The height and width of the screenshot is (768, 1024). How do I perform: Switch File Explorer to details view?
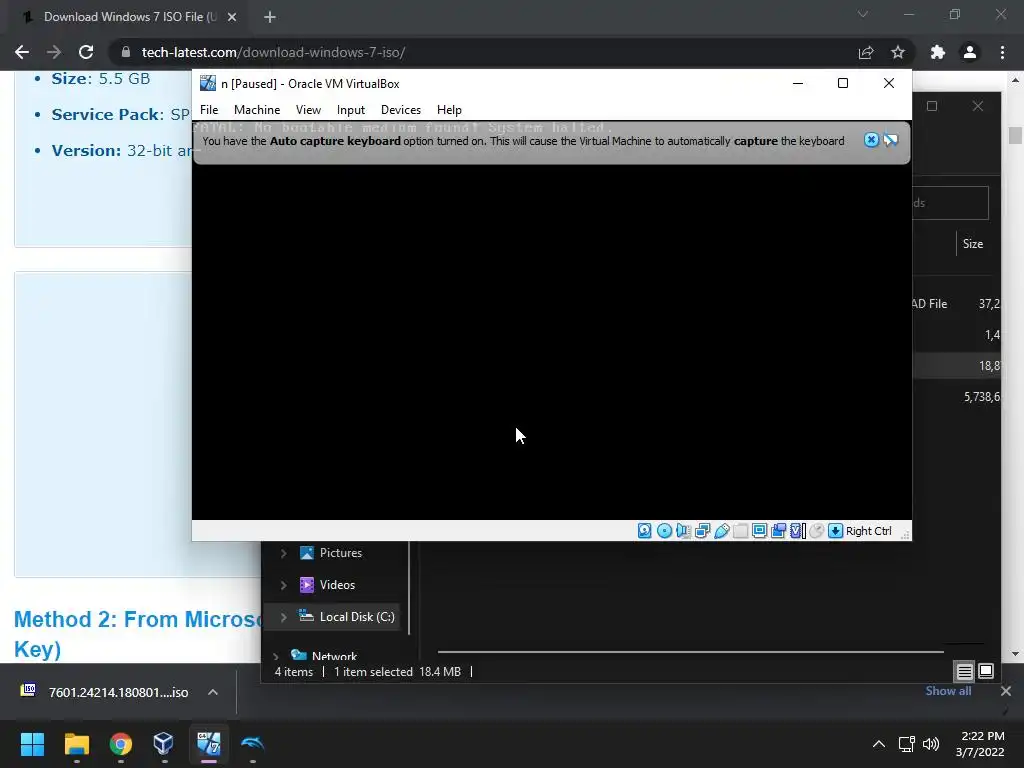[x=965, y=671]
